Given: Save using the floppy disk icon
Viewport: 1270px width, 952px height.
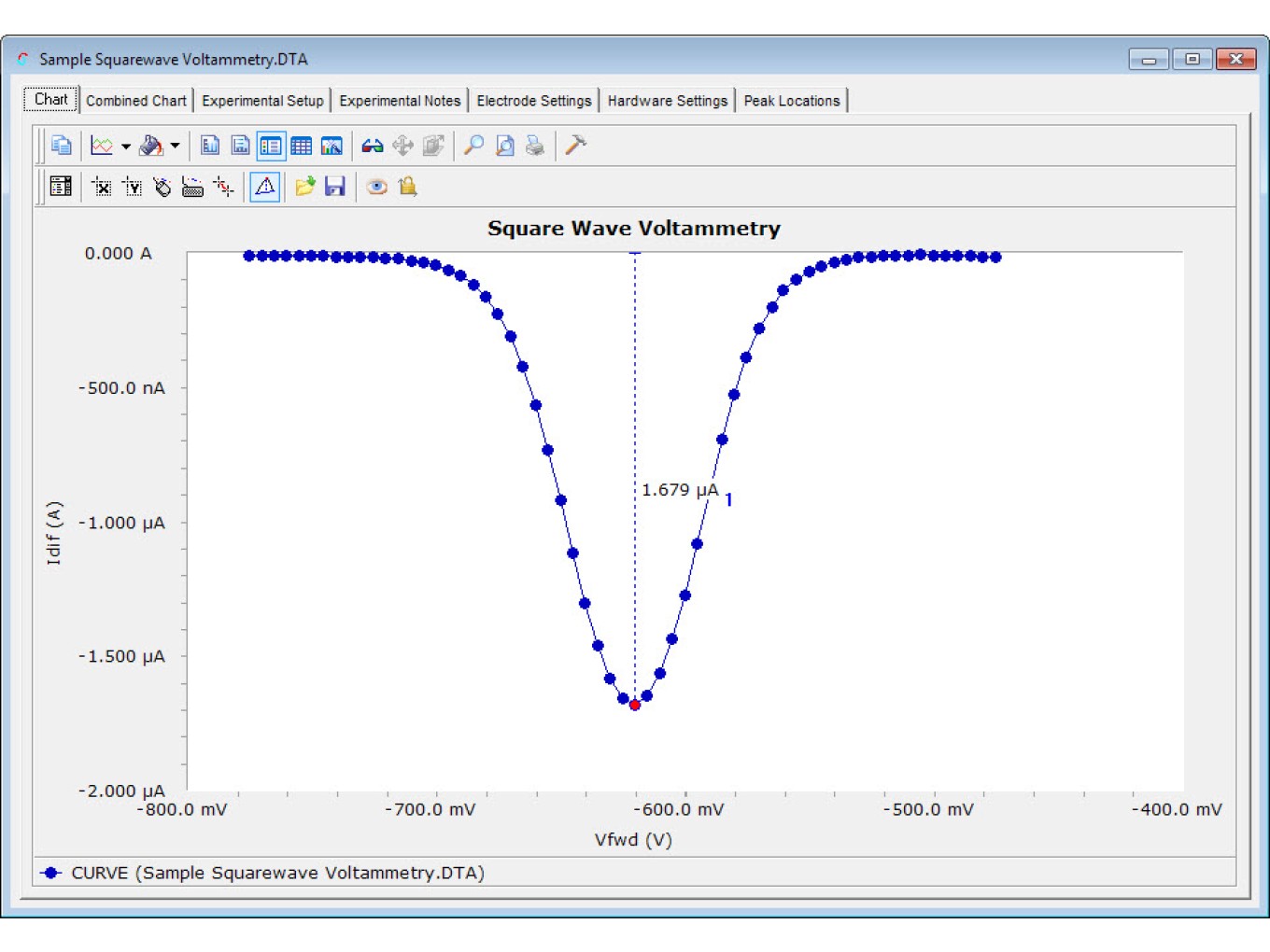Looking at the screenshot, I should (x=334, y=187).
